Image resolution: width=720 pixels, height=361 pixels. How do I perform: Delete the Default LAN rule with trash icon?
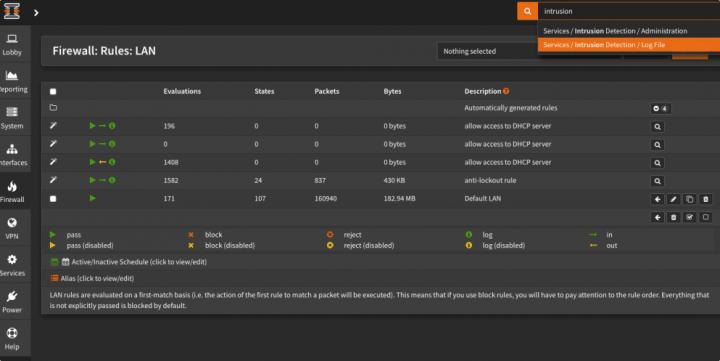pos(706,199)
